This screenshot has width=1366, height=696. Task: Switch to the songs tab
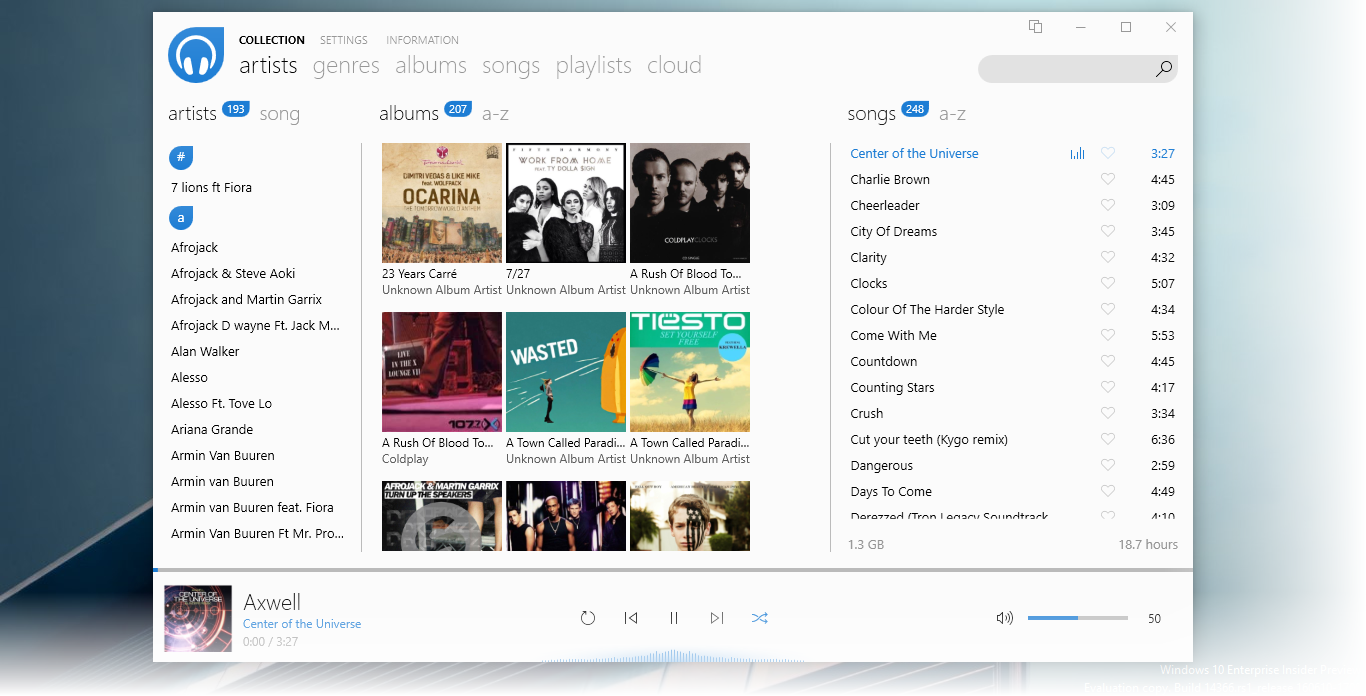tap(511, 66)
